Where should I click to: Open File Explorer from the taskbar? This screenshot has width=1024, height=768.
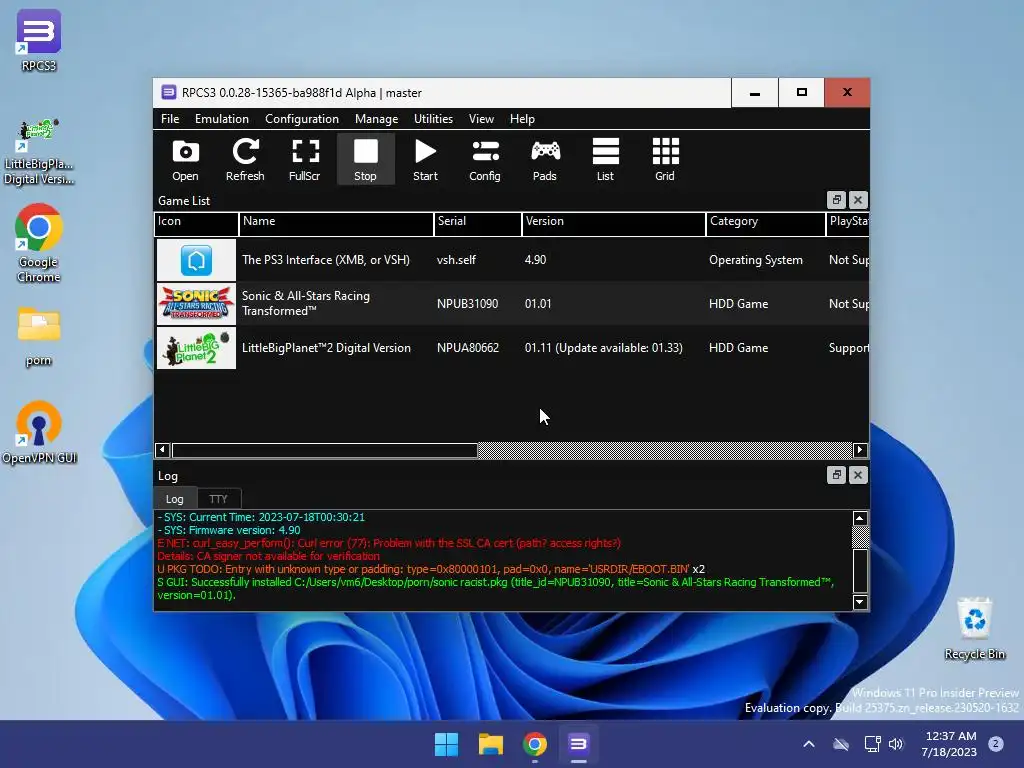[490, 744]
